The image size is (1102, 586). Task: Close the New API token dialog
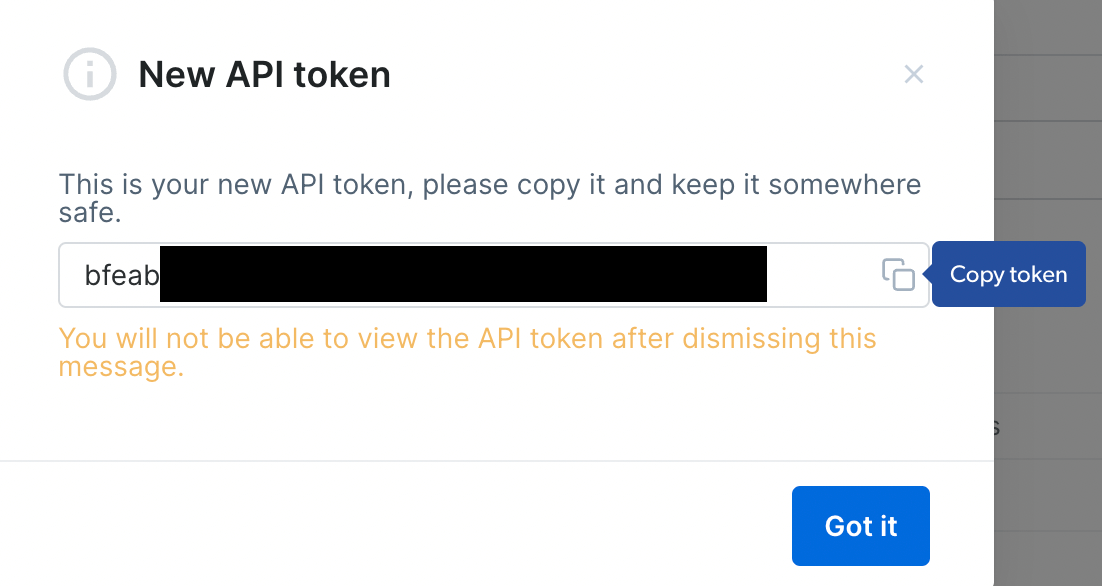[x=913, y=74]
